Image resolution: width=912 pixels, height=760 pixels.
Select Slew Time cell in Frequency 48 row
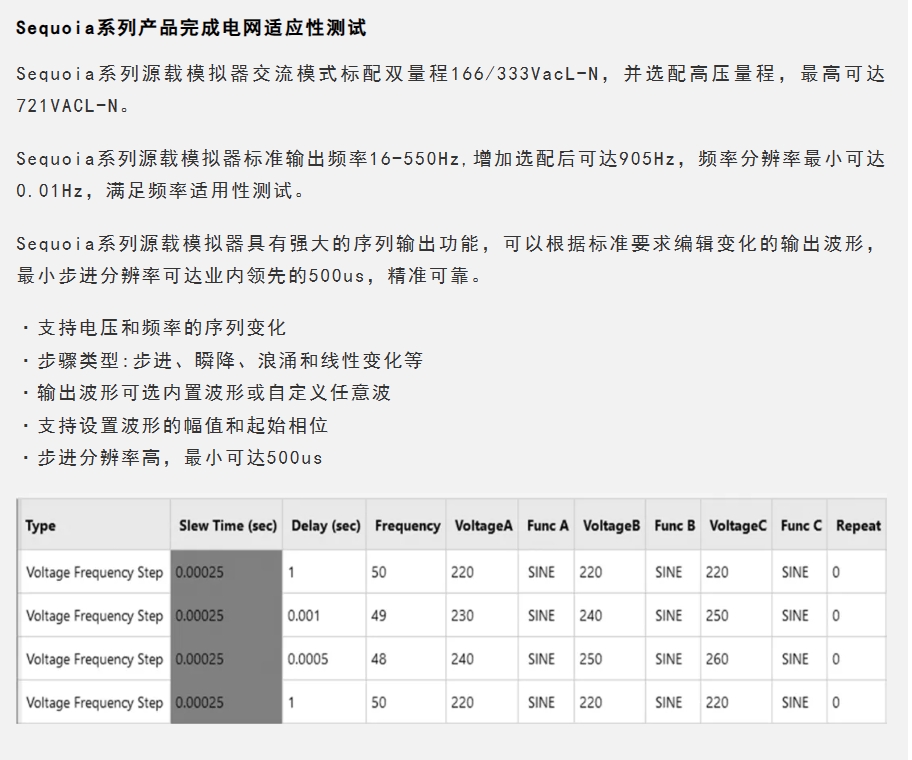227,659
